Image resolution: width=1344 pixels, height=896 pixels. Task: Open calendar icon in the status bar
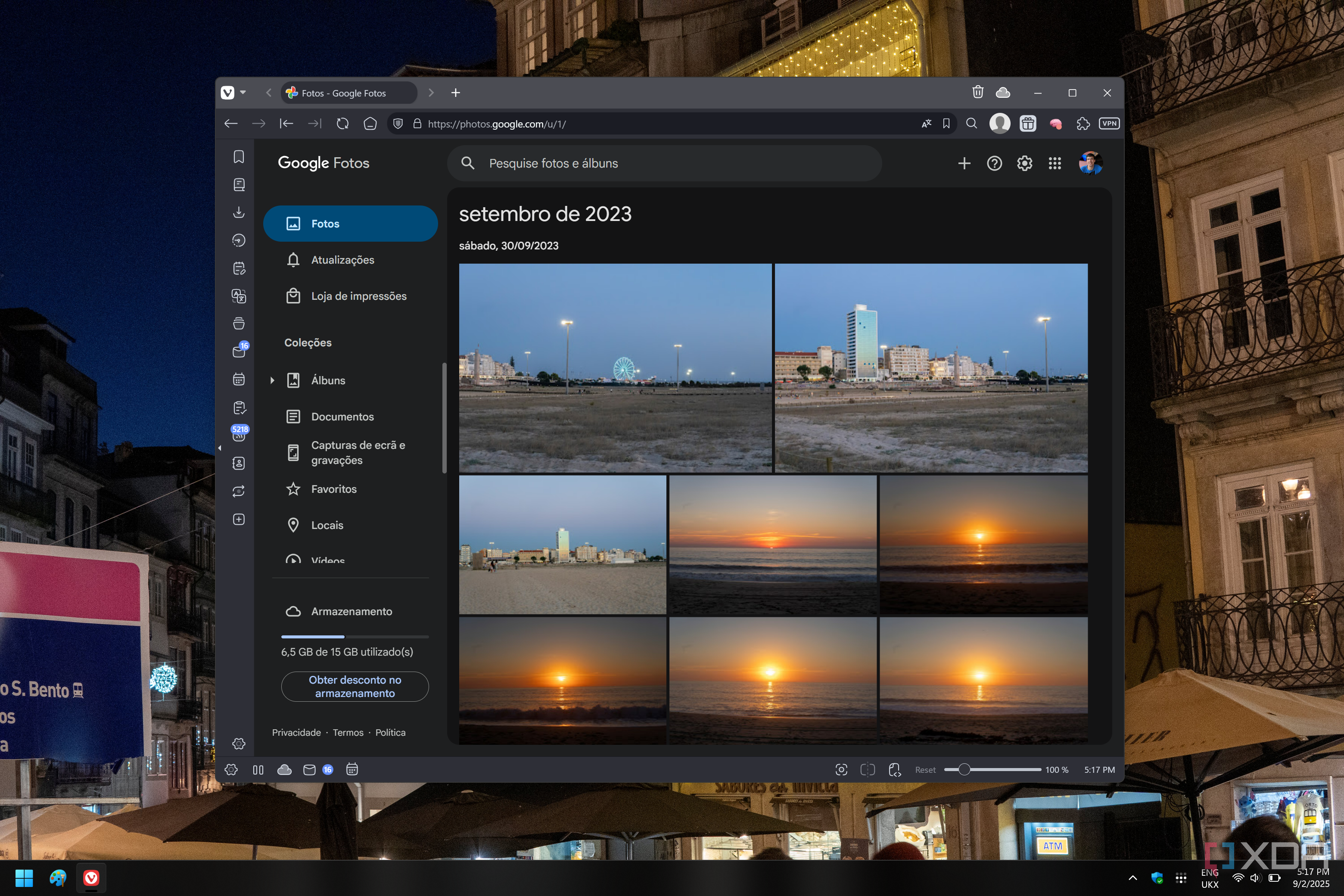coord(352,770)
